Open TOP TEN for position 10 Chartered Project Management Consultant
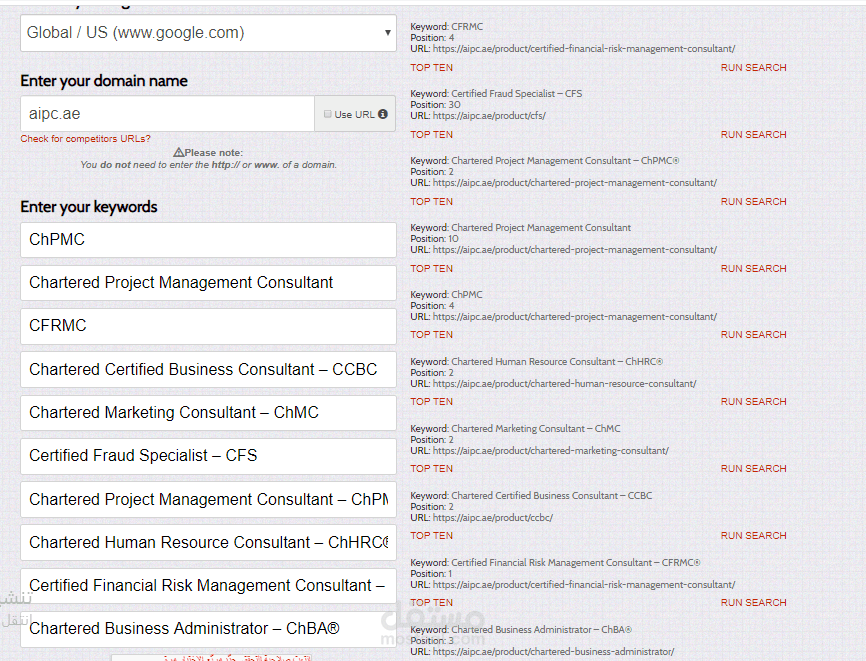This screenshot has width=866, height=661. coord(431,268)
